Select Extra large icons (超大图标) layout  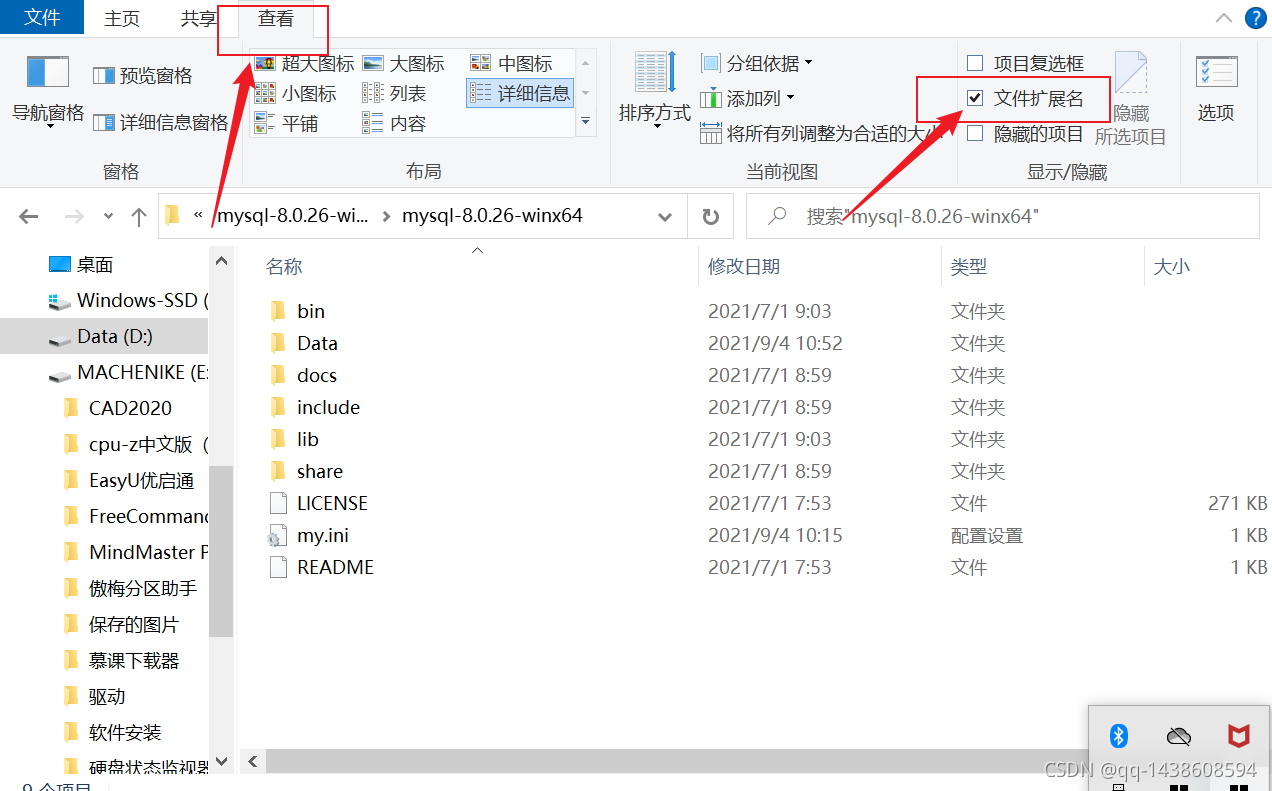305,63
